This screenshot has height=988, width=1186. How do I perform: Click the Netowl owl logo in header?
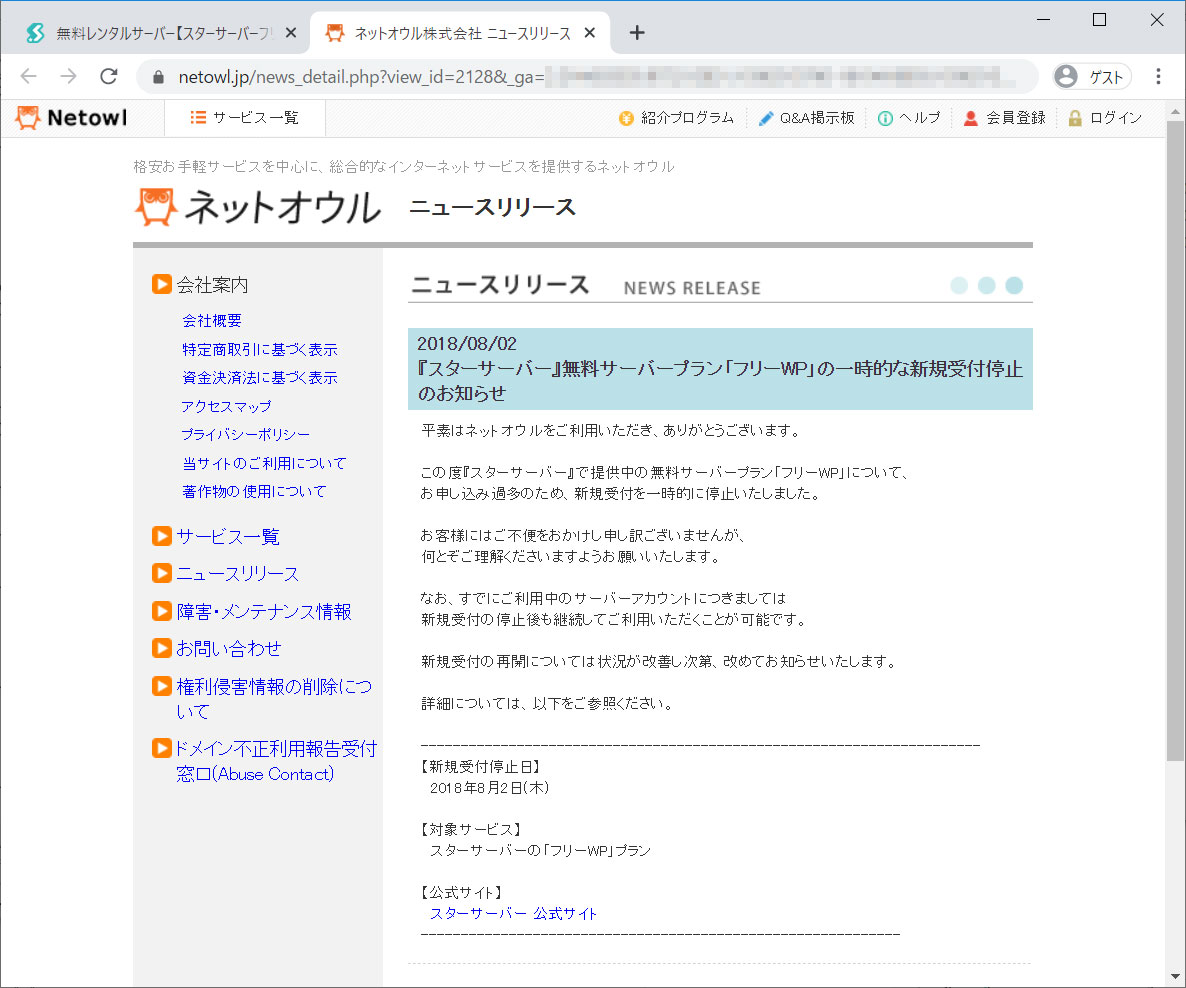coord(71,118)
